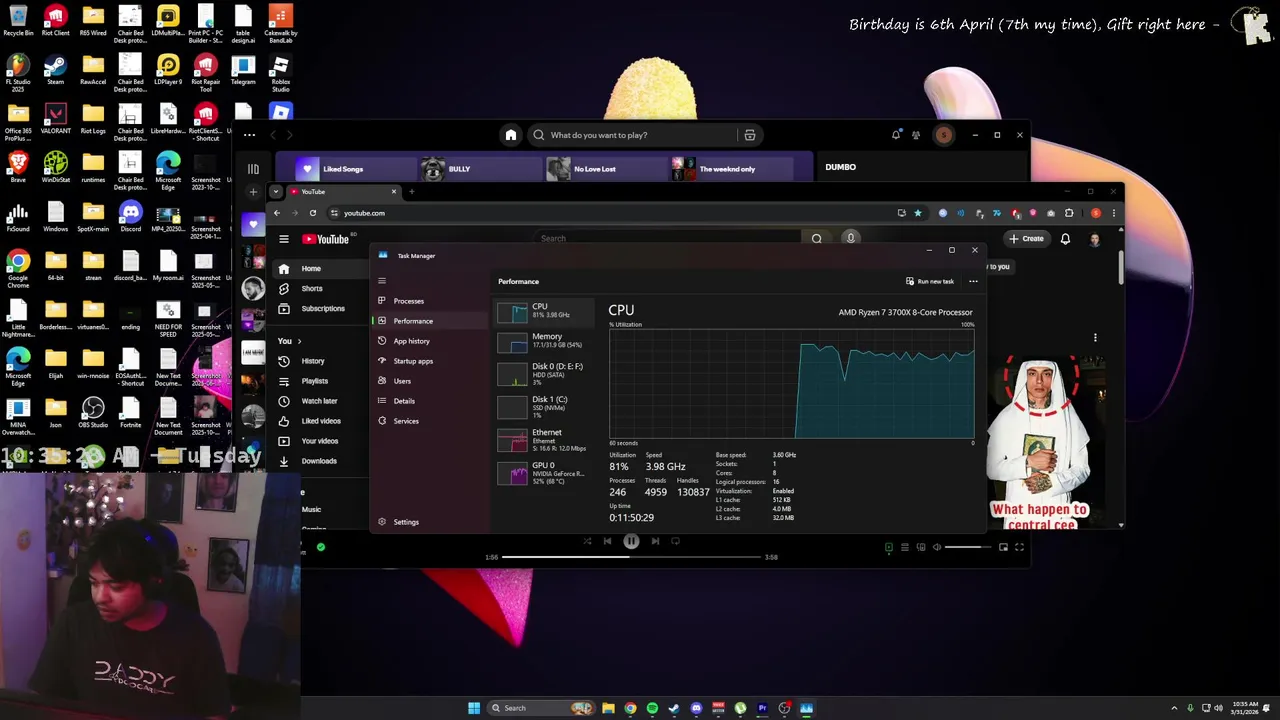Open Spotify friend activity icon
Image resolution: width=1280 pixels, height=720 pixels.
pyautogui.click(x=916, y=135)
